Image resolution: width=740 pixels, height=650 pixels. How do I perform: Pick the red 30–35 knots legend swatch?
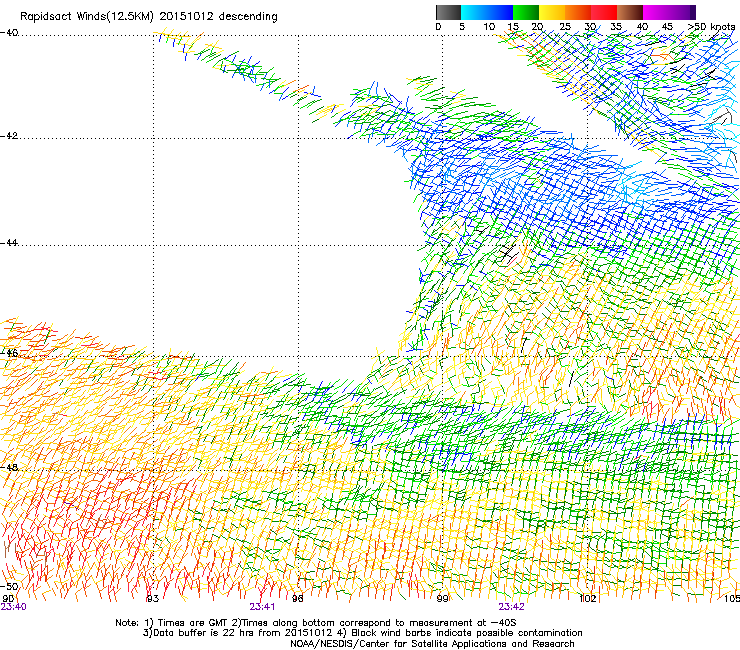[x=604, y=12]
